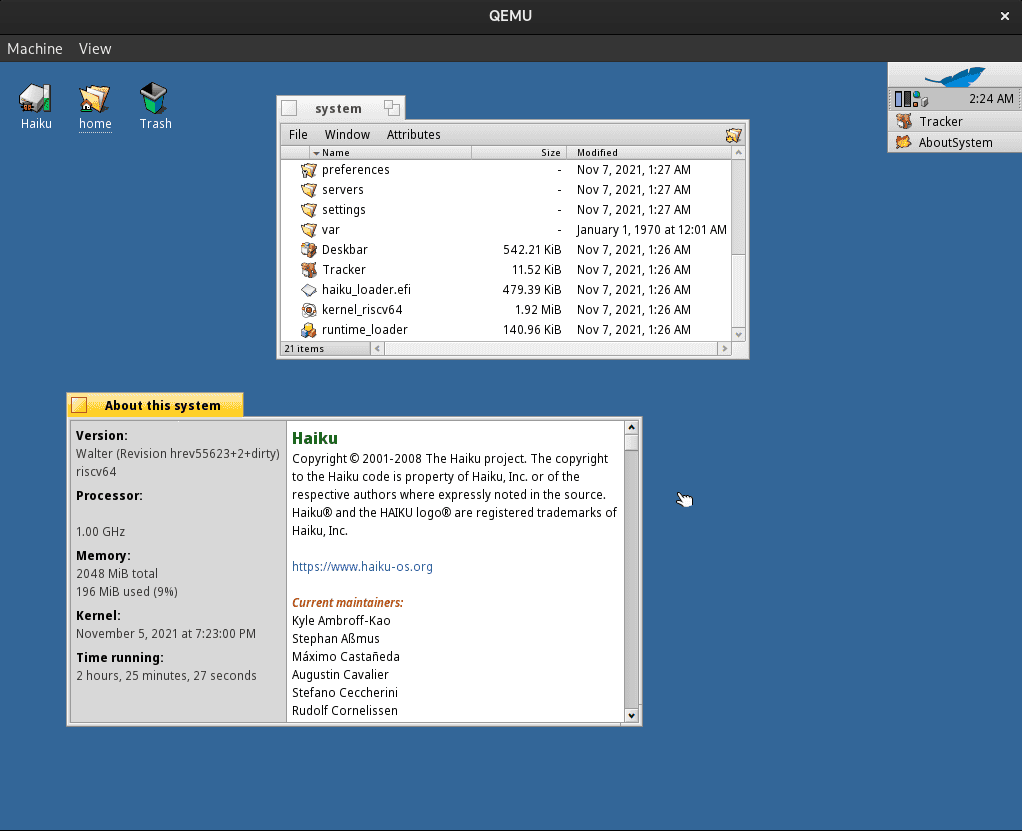Select the haiku_loader.efi file icon
This screenshot has height=831, width=1022.
(309, 290)
